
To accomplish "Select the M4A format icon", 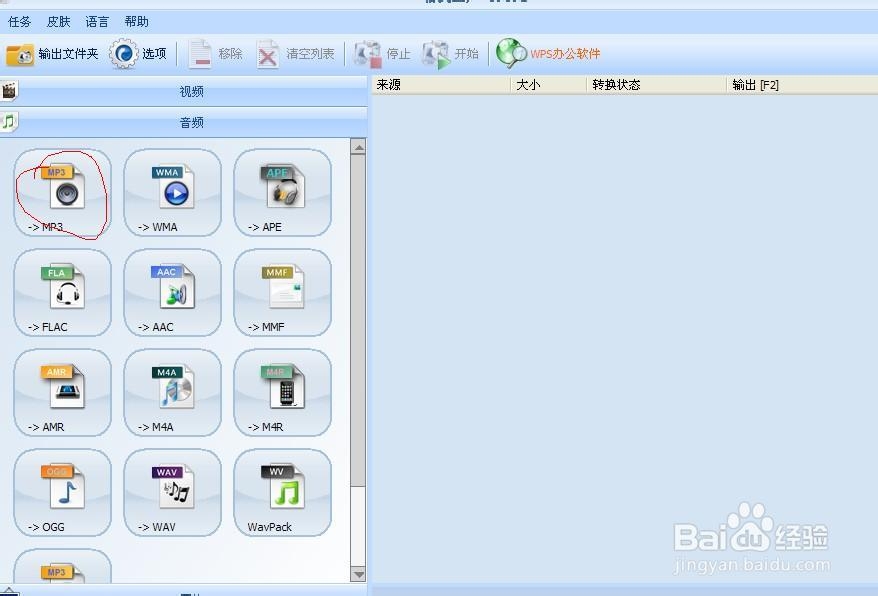I will point(171,392).
